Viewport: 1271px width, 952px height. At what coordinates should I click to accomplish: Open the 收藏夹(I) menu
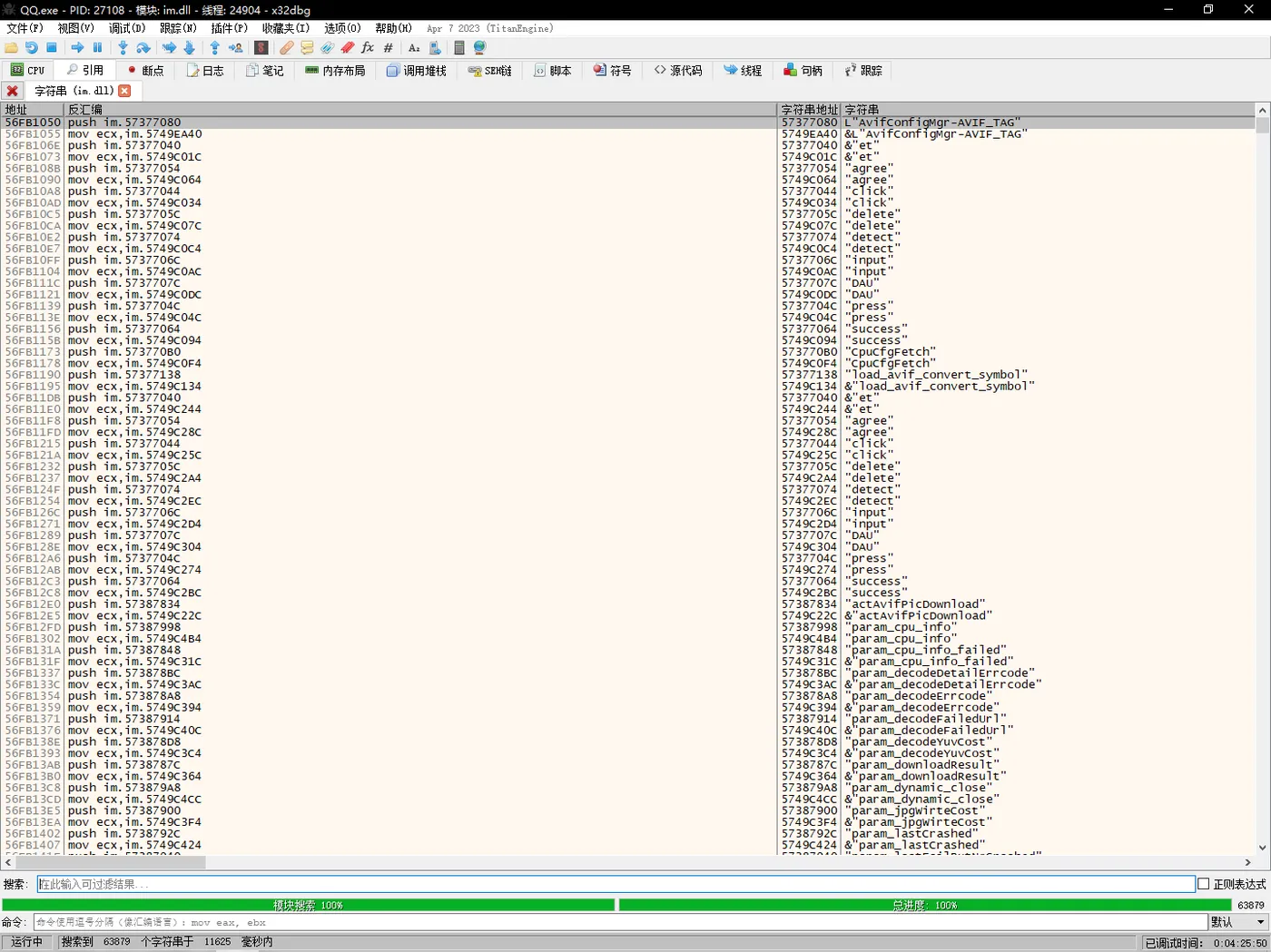pos(286,28)
